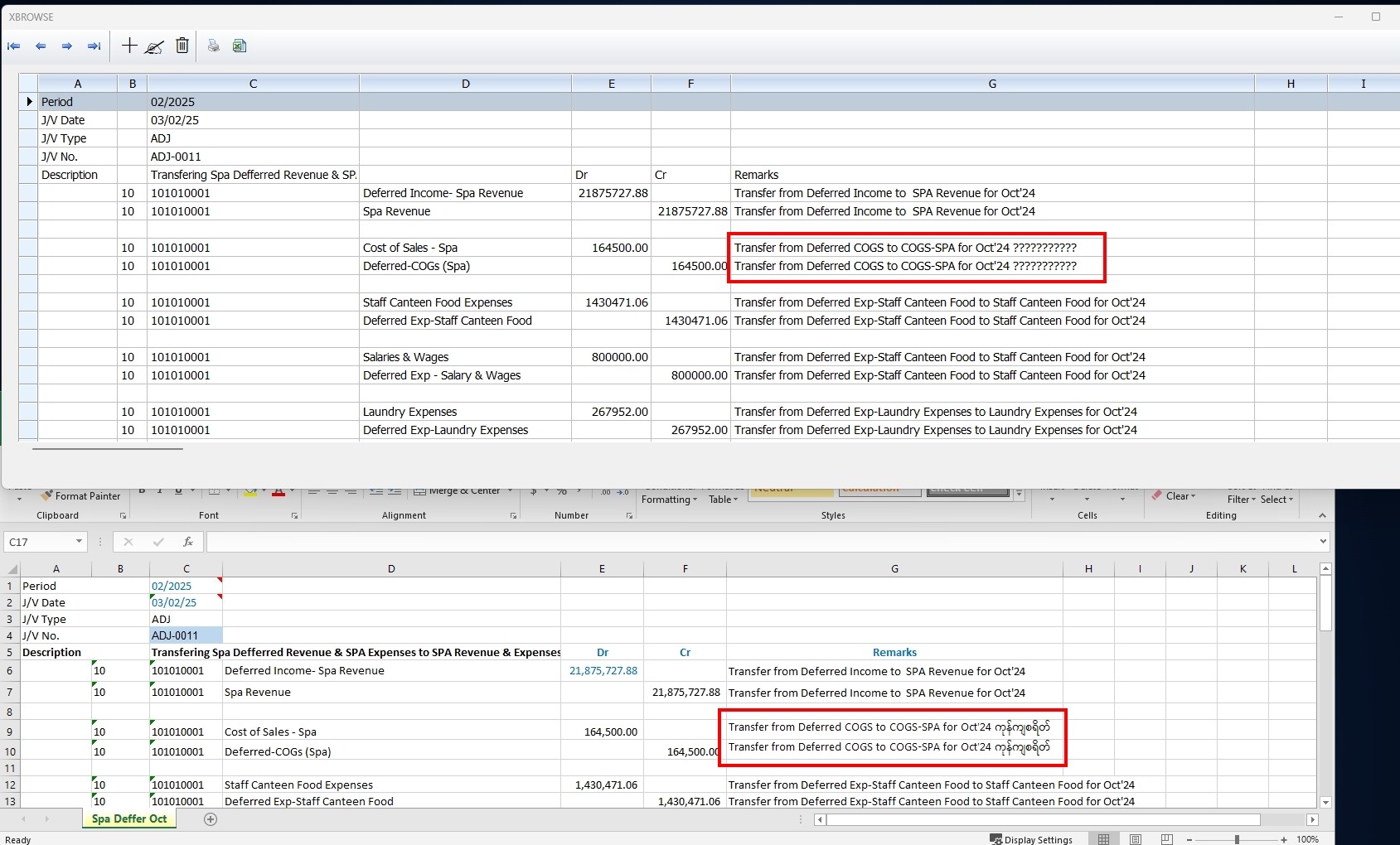Jump to last record in XBROWSE toolbar
This screenshot has width=1400, height=845.
coord(94,46)
